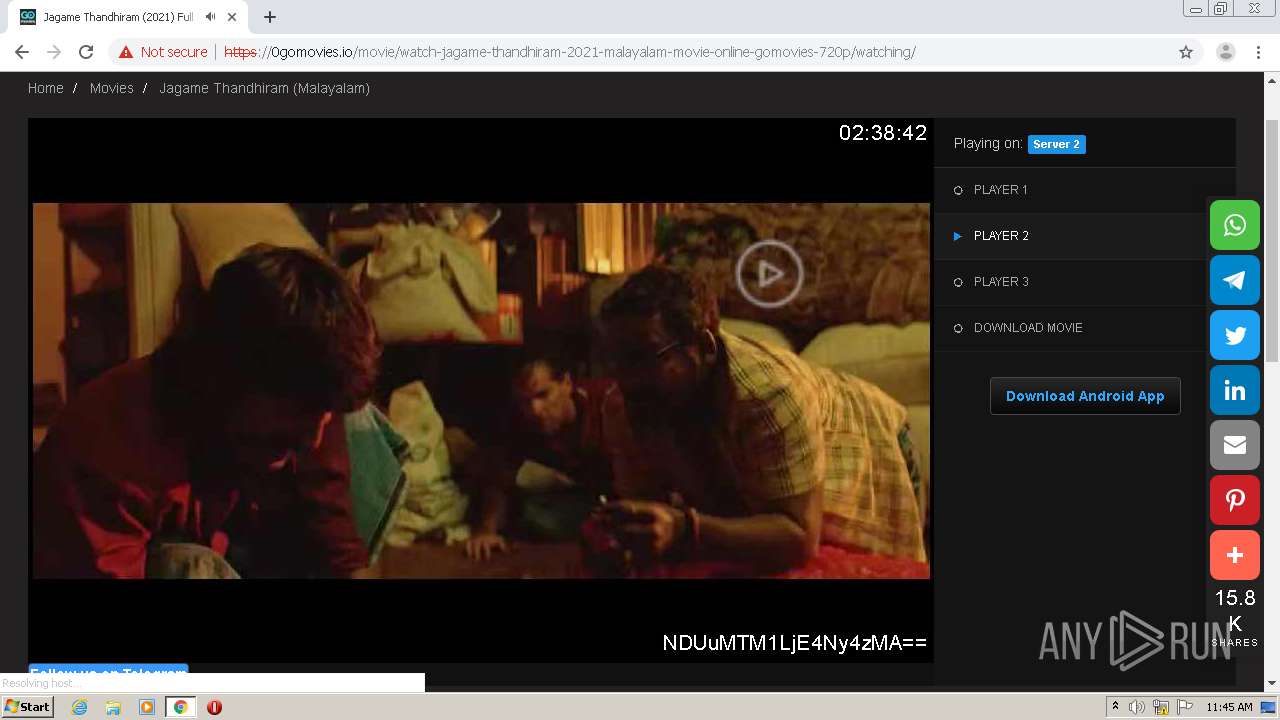Click the system tray volume icon
Image resolution: width=1280 pixels, height=720 pixels.
point(1137,707)
